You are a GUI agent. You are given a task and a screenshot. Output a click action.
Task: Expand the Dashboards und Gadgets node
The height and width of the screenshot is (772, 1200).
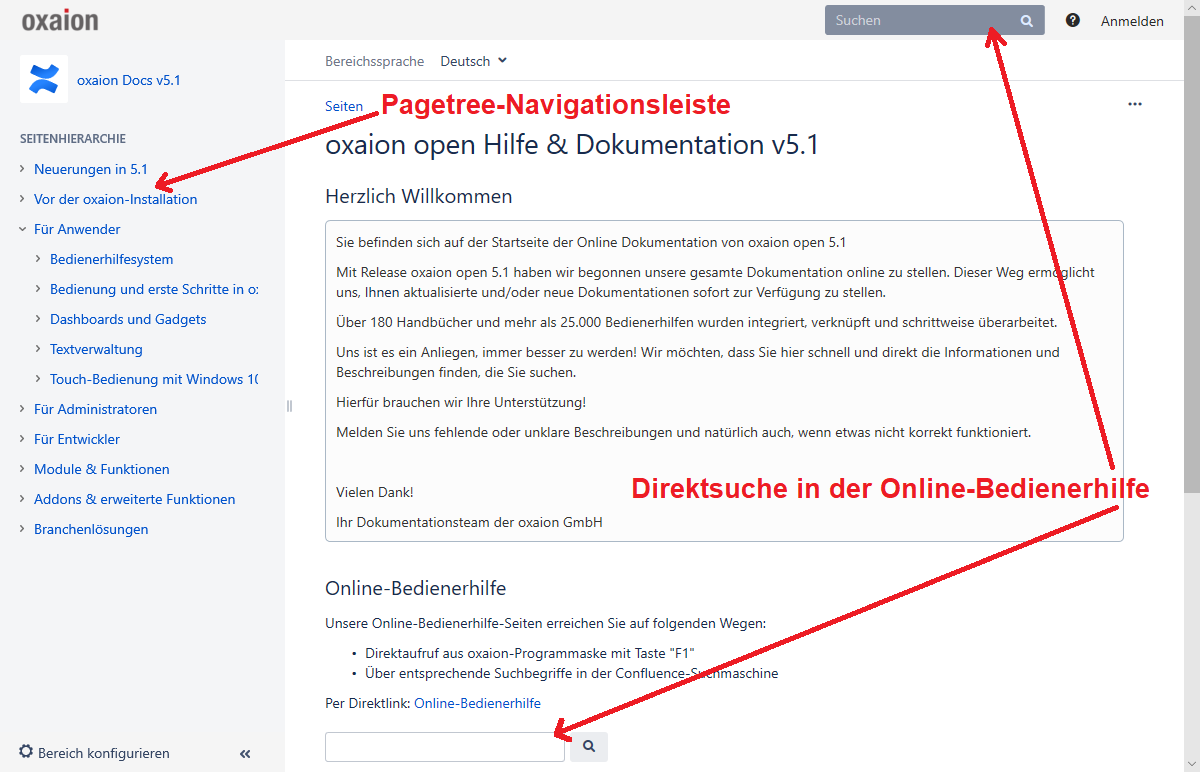pyautogui.click(x=38, y=319)
